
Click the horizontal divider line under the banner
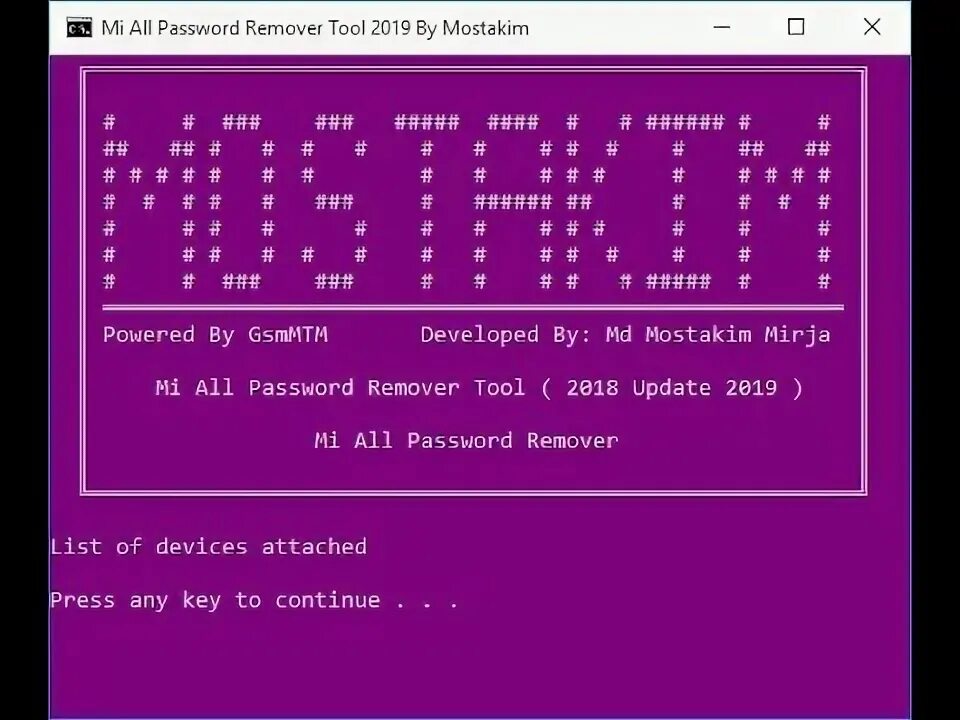pyautogui.click(x=473, y=307)
